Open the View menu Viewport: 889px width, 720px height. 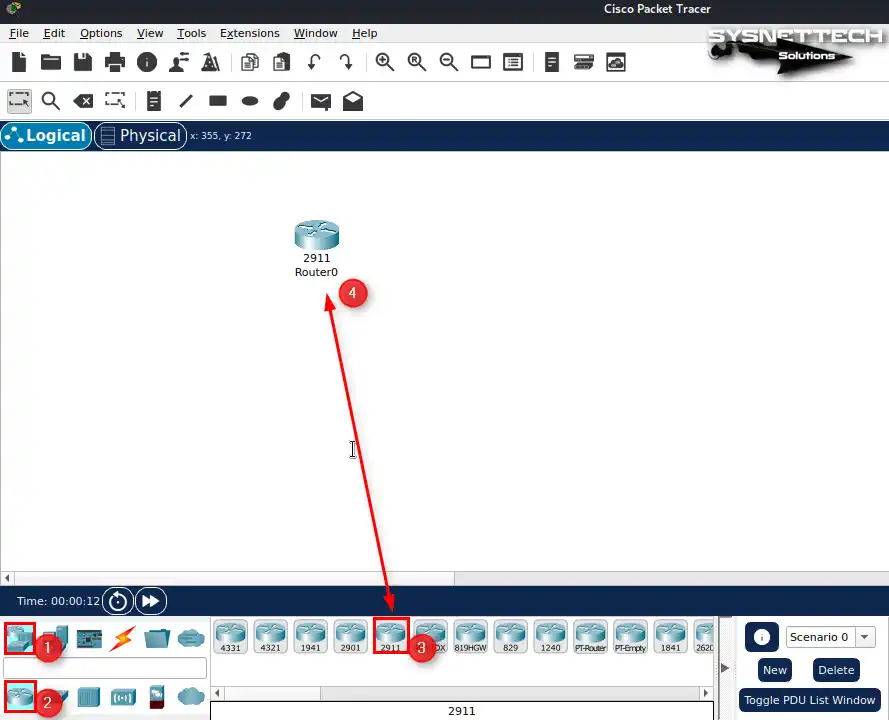[x=150, y=33]
